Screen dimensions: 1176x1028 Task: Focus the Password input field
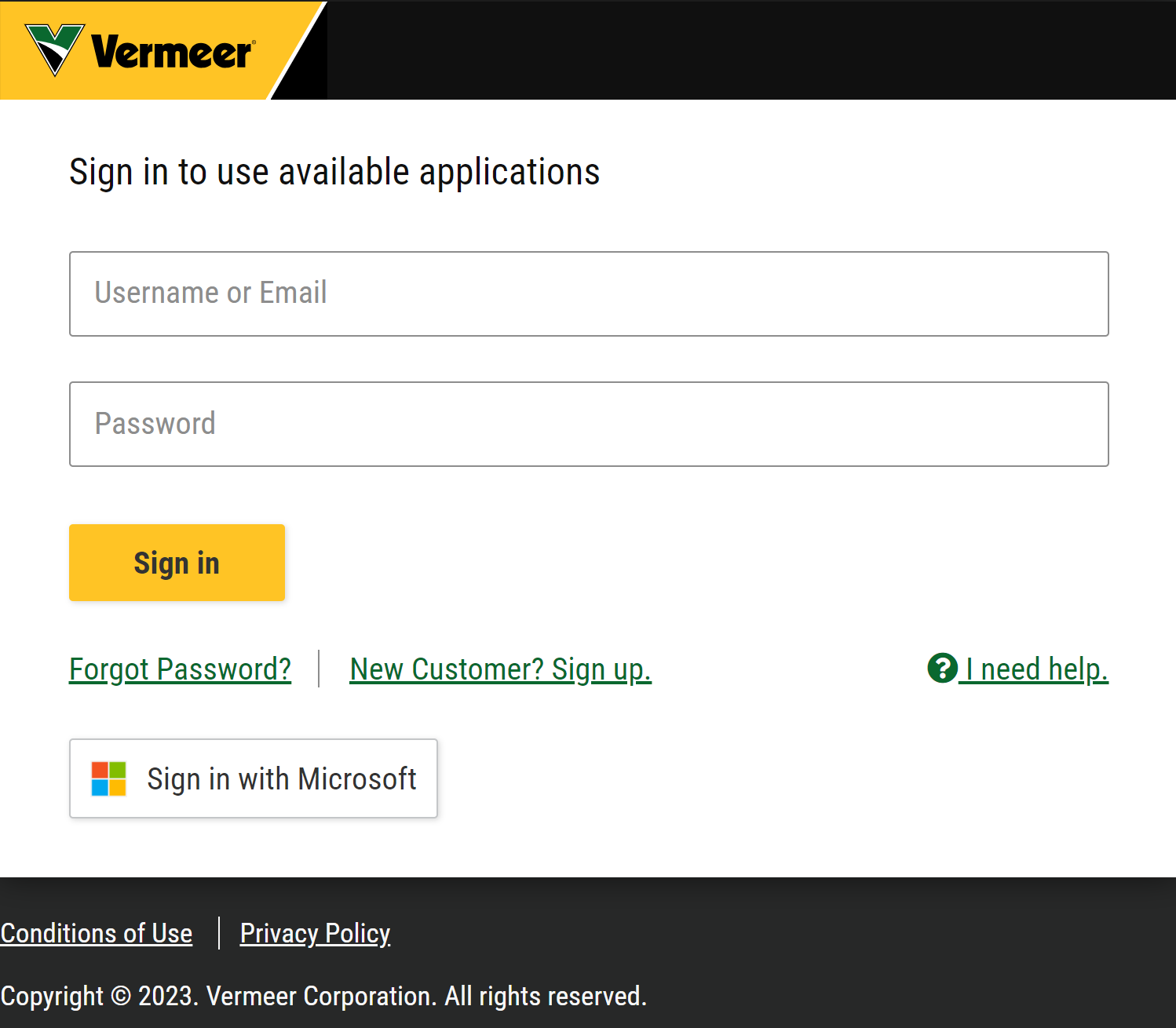coord(589,424)
